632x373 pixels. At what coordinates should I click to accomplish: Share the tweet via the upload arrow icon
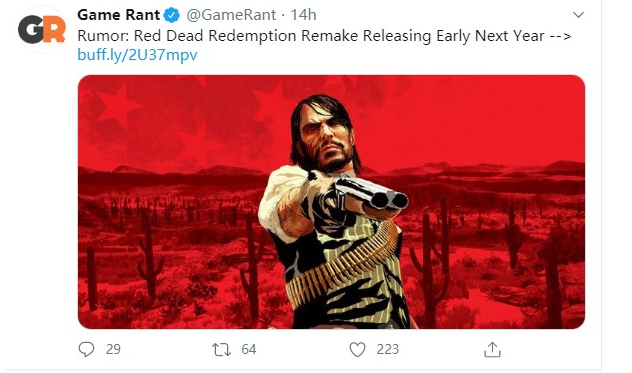pos(492,350)
